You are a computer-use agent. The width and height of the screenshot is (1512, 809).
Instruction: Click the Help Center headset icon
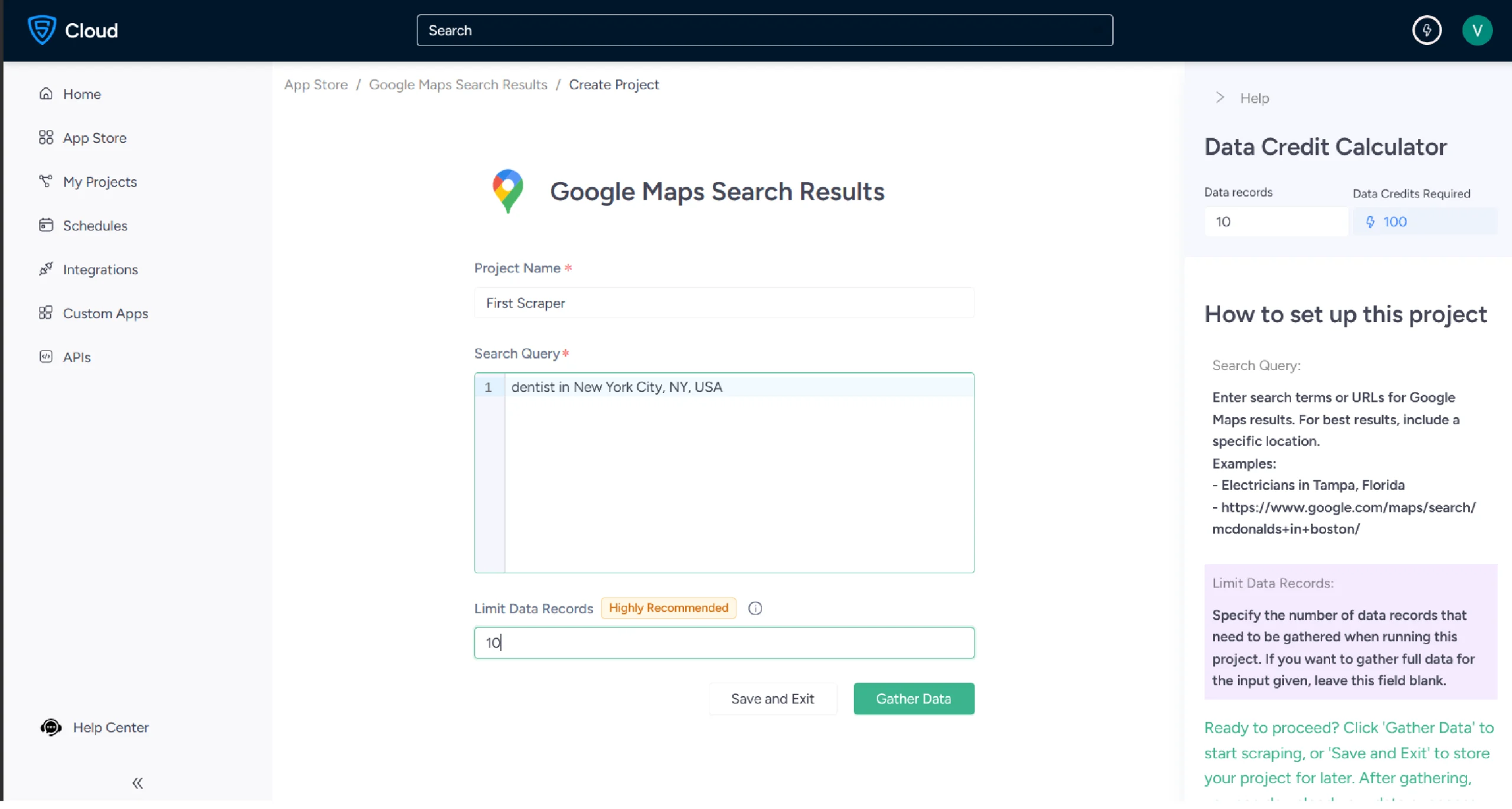click(51, 727)
